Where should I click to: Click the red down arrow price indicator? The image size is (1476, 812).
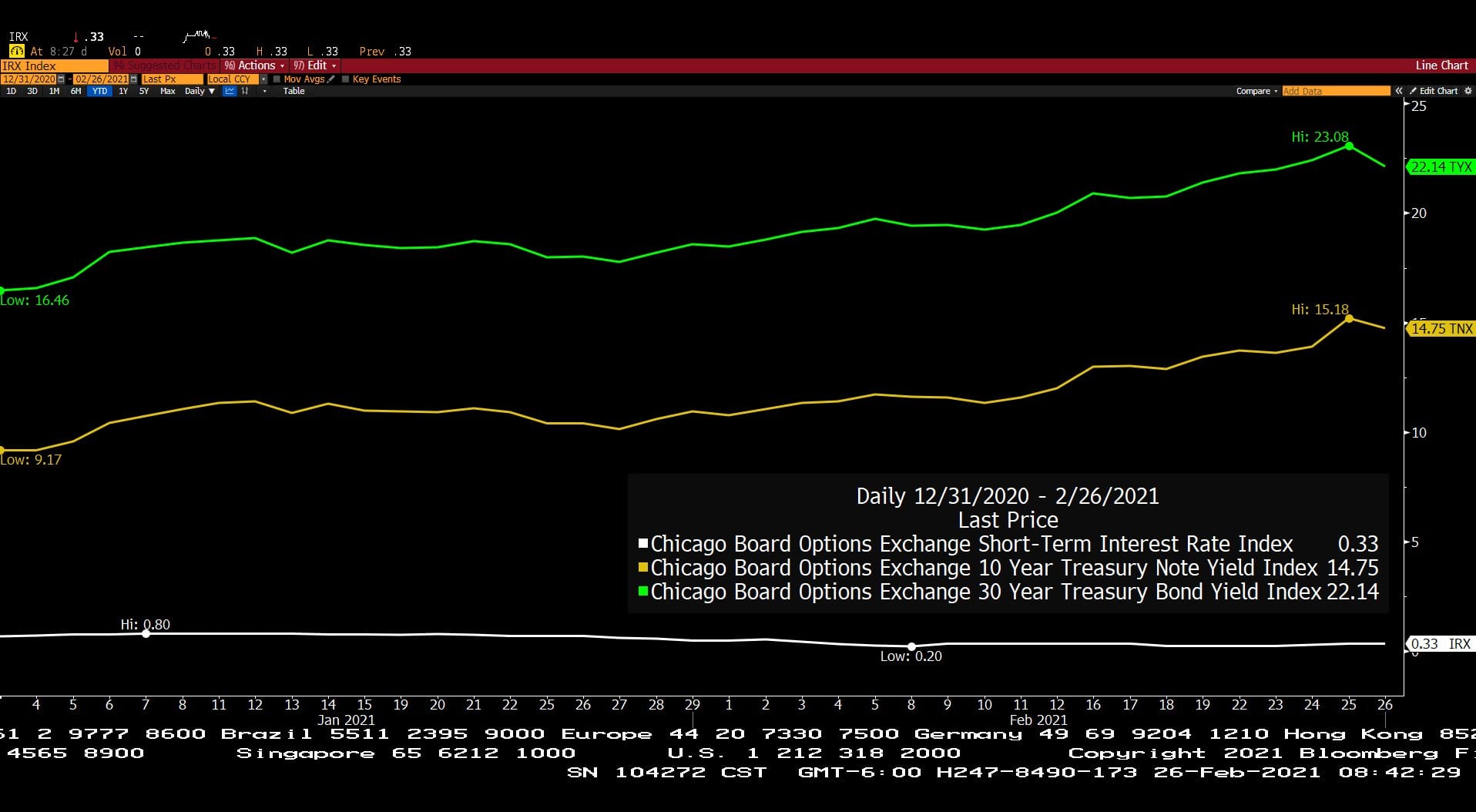pyautogui.click(x=75, y=37)
